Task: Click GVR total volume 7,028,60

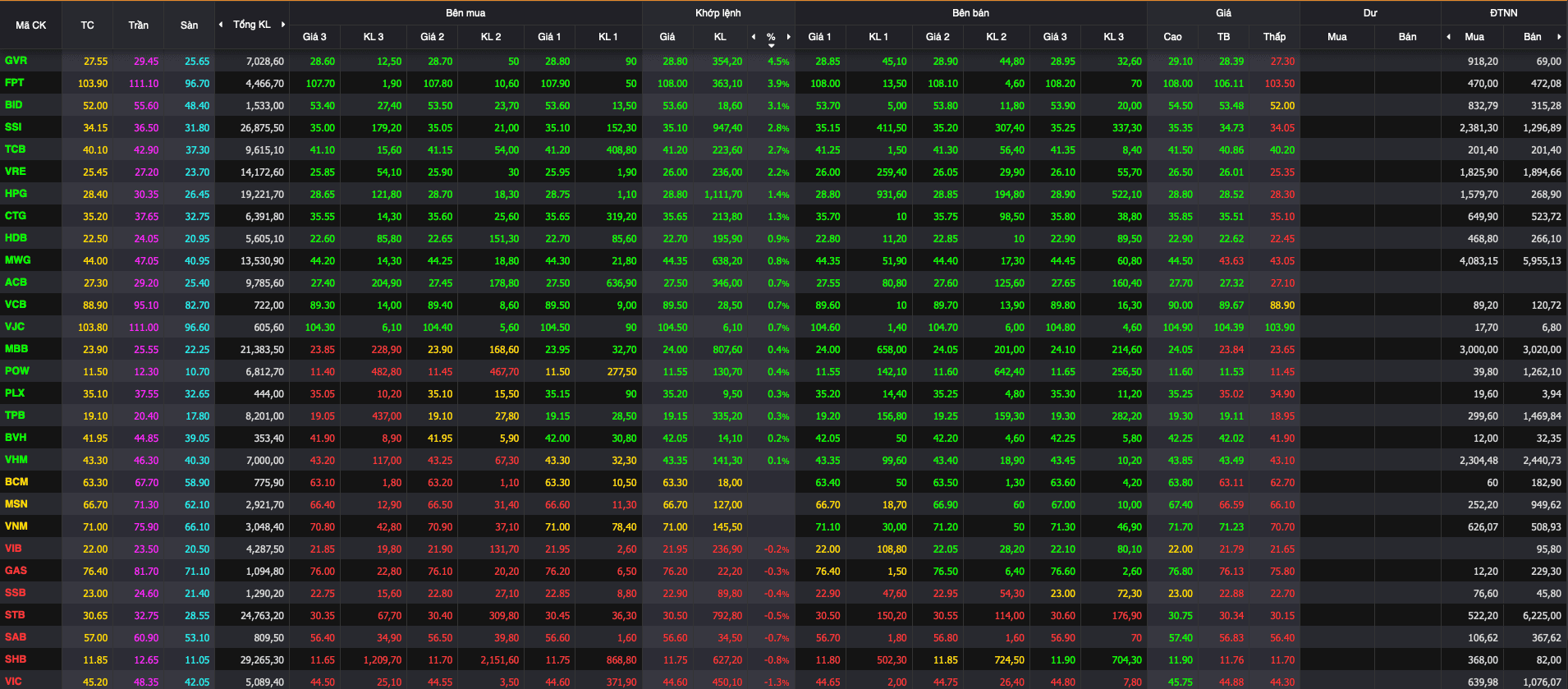Action: pos(264,62)
